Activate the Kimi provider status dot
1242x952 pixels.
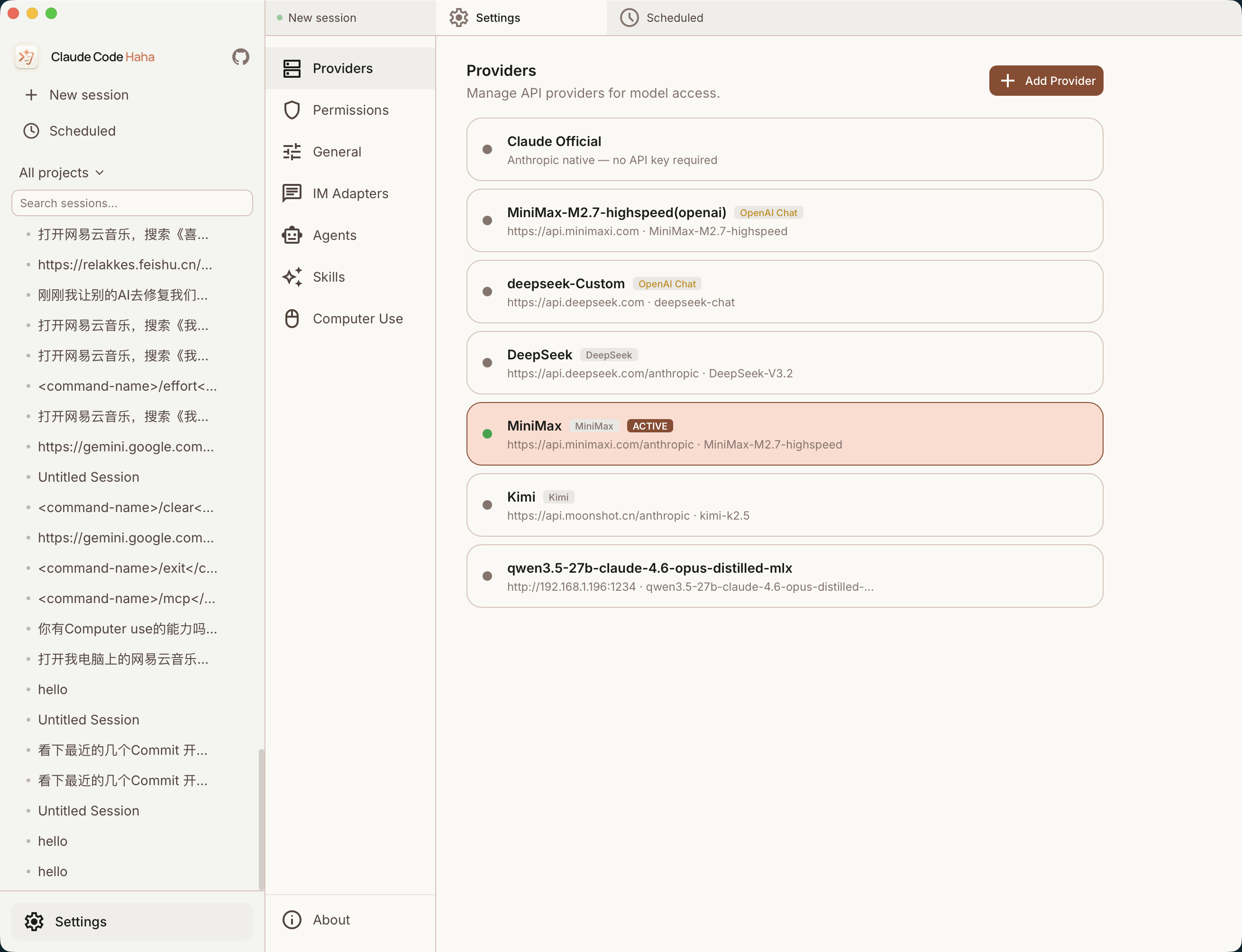click(x=487, y=504)
